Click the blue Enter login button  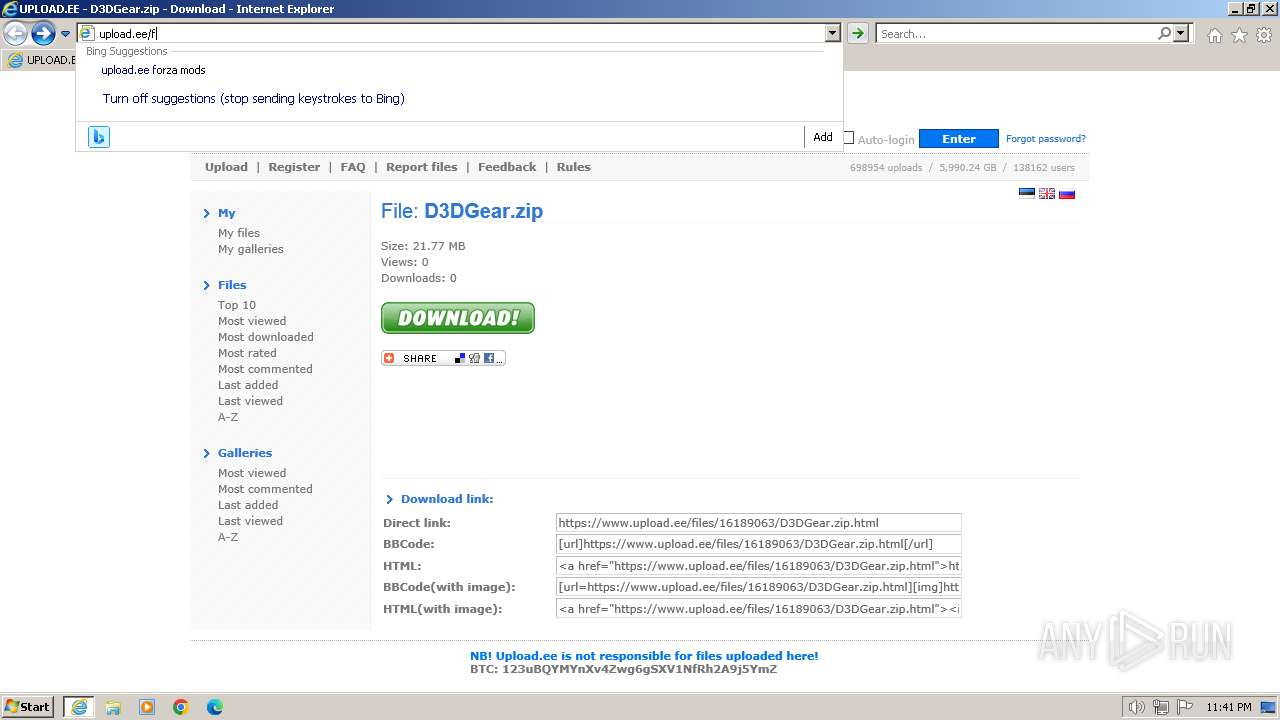click(958, 139)
